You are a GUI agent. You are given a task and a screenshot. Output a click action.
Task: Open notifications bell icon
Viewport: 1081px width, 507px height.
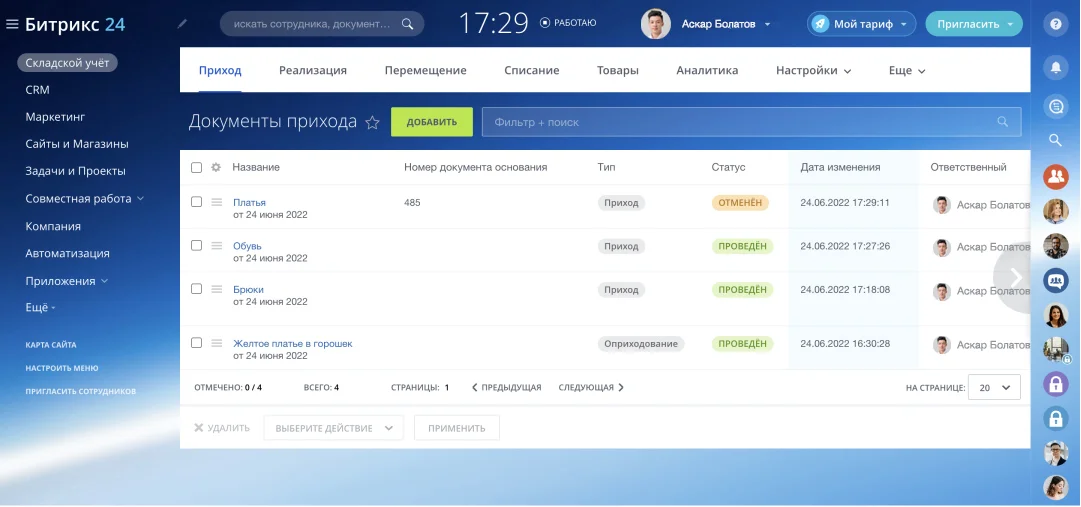1055,68
